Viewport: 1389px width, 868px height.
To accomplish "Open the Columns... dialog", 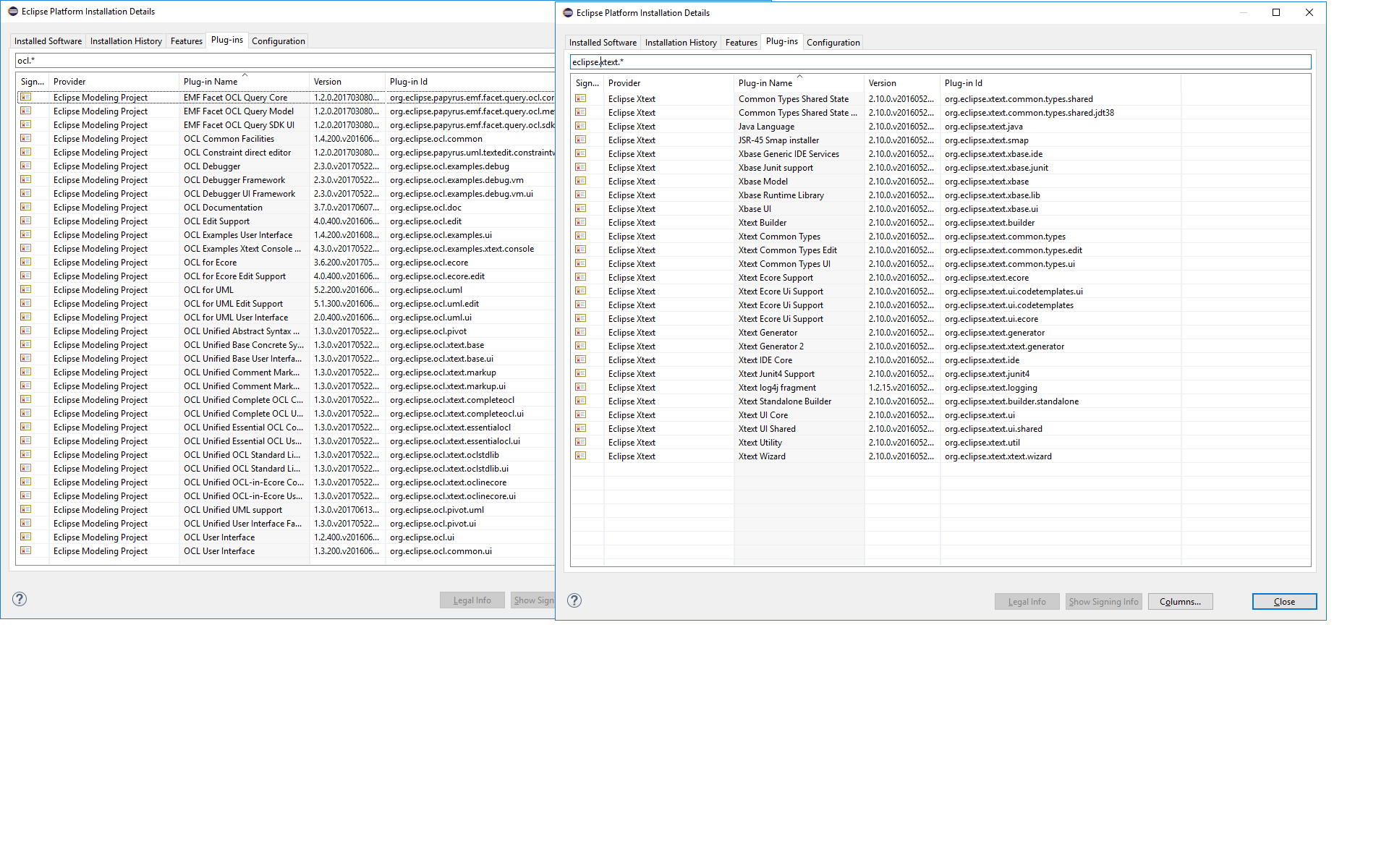I will tap(1180, 602).
